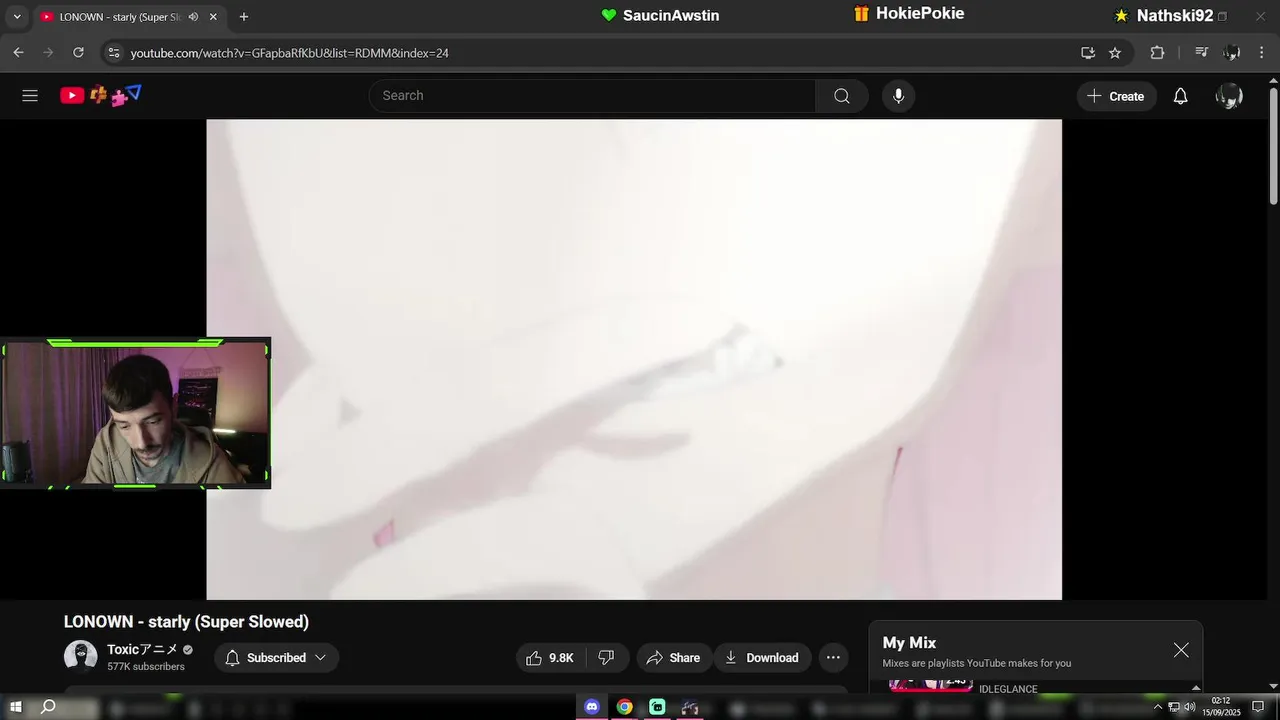Start voice search with microphone

(x=898, y=96)
